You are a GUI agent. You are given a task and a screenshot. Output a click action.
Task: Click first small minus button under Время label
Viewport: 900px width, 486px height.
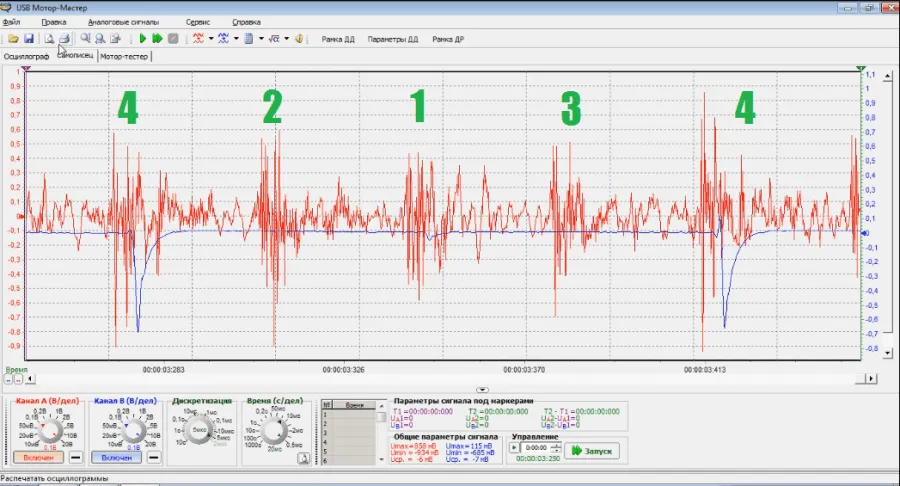click(x=9, y=379)
